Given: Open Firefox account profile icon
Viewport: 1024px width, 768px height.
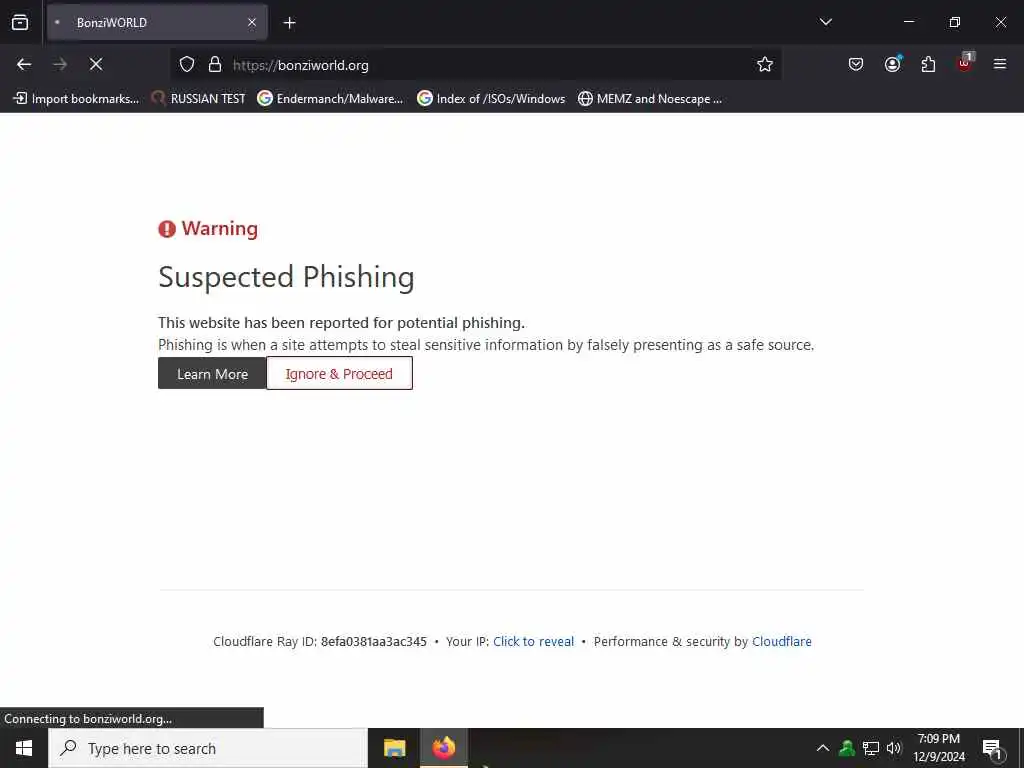Looking at the screenshot, I should tap(892, 64).
